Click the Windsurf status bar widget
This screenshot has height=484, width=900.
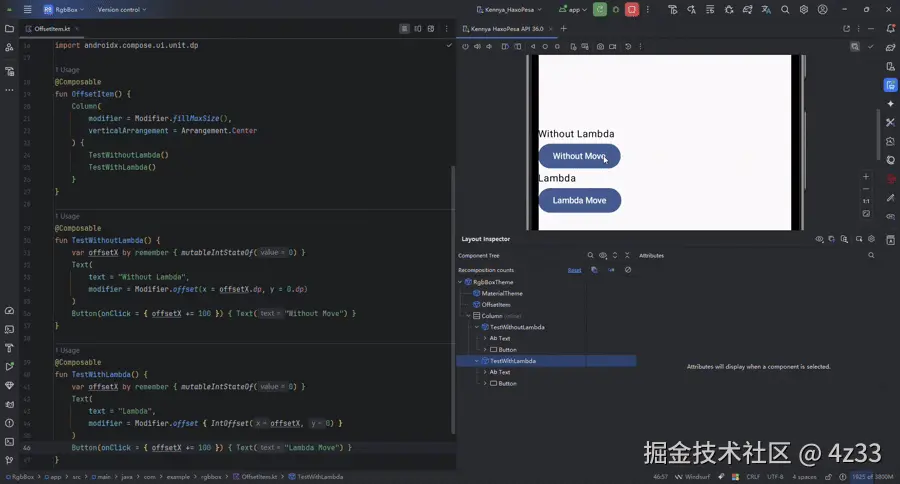[692, 477]
